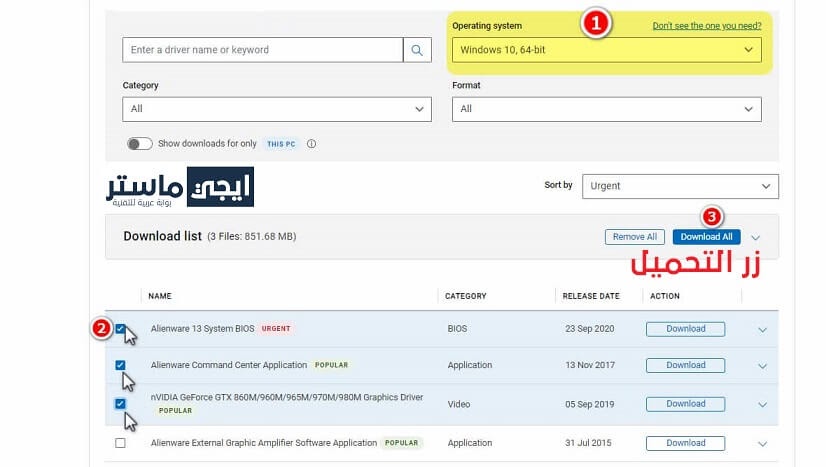Screen dimensions: 826x467
Task: Click the Video category cell
Action: point(459,404)
